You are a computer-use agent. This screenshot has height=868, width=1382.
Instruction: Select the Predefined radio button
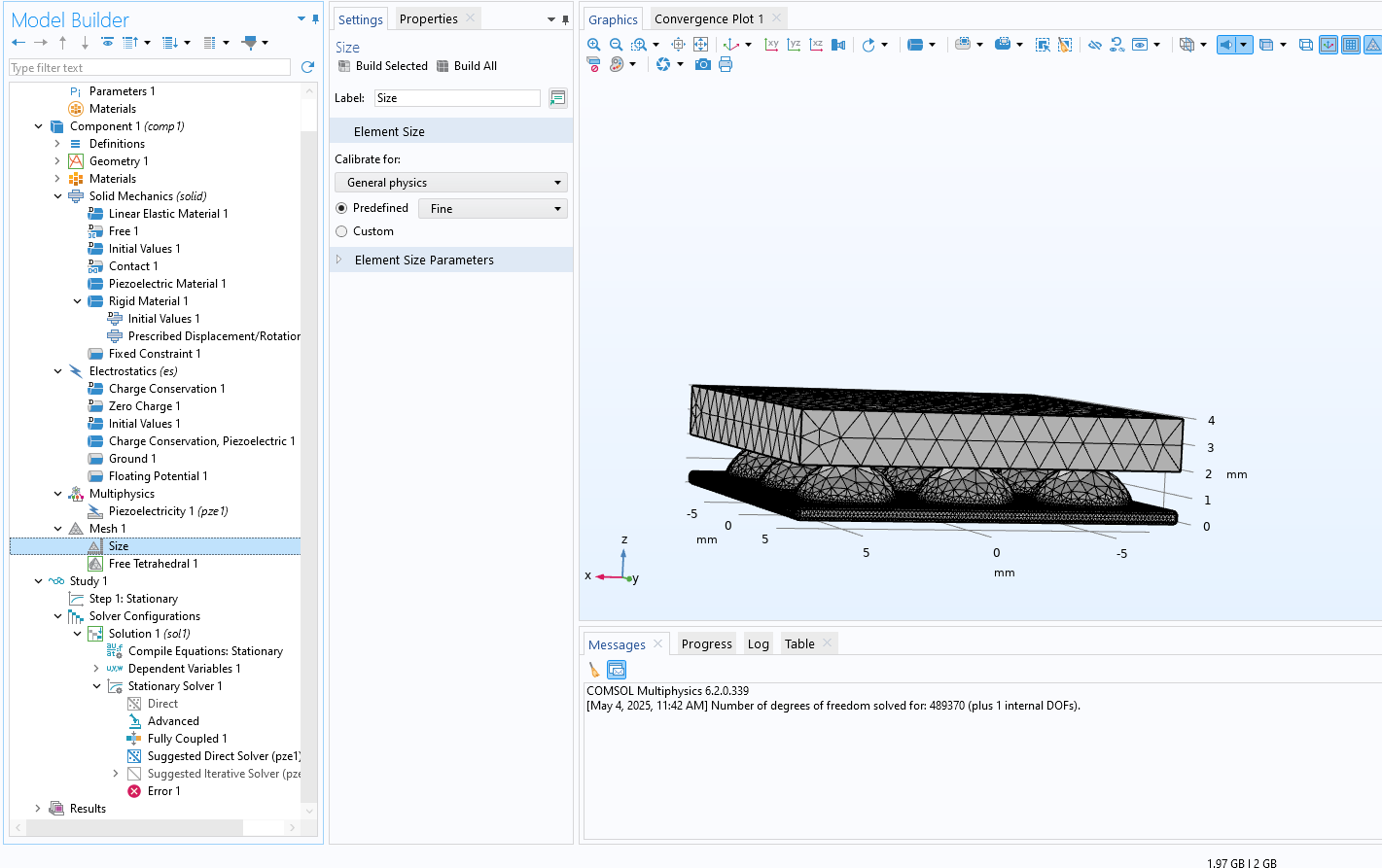341,208
